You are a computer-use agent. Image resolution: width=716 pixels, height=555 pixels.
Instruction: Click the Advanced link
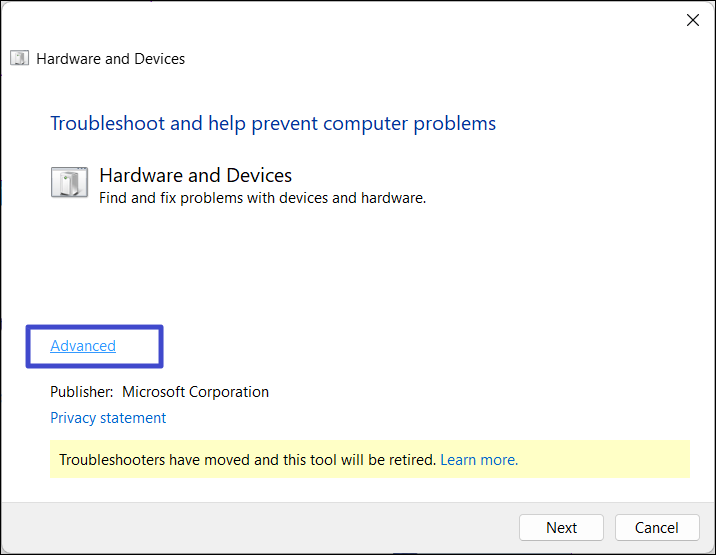(83, 346)
